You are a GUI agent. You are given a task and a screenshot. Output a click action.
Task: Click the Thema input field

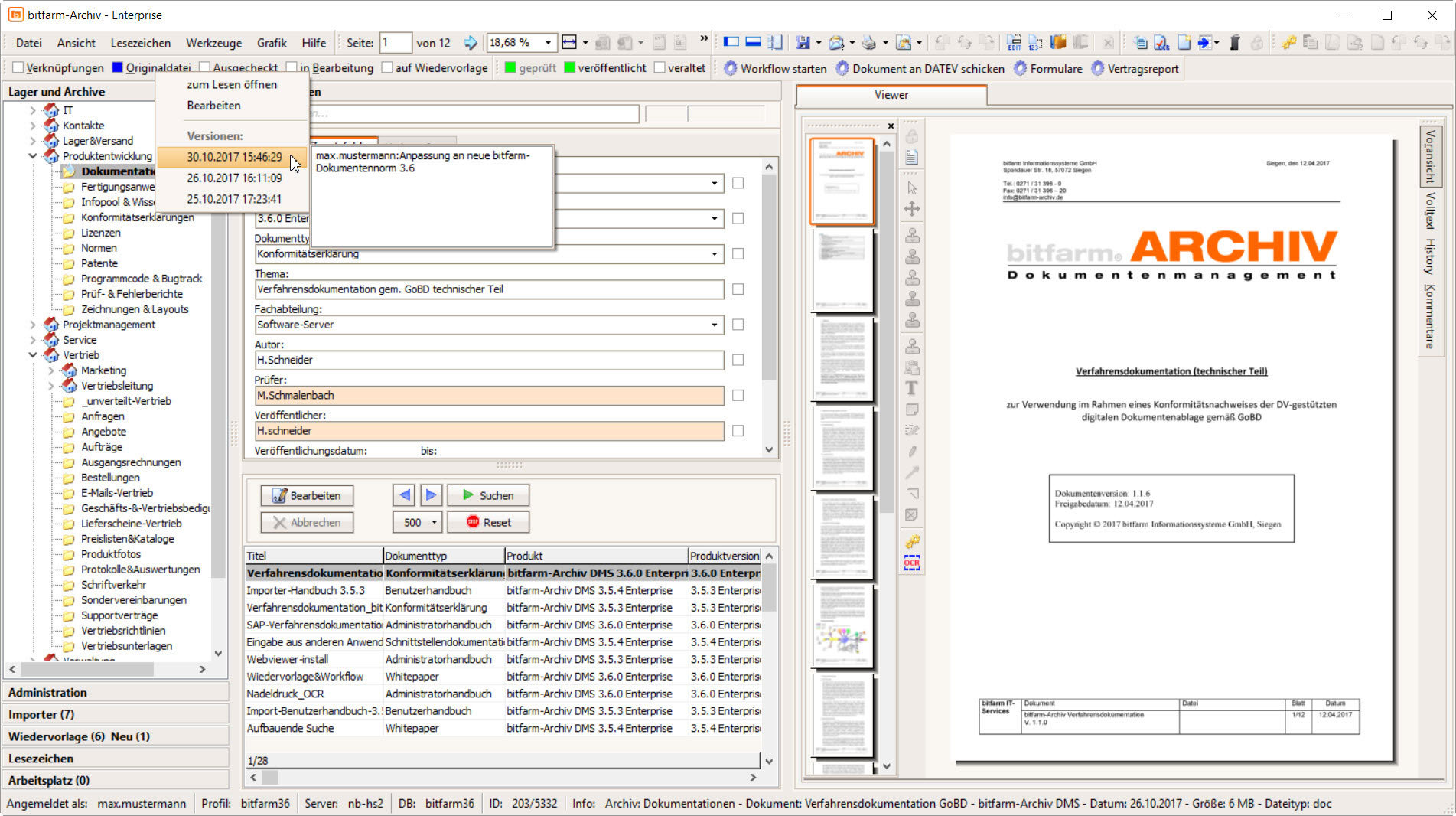coord(489,289)
